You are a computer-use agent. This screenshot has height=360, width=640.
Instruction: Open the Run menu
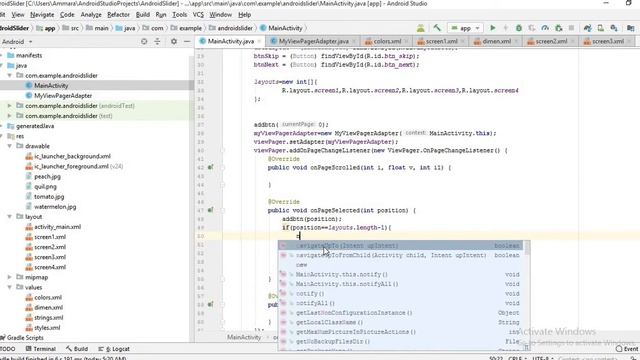pos(161,15)
